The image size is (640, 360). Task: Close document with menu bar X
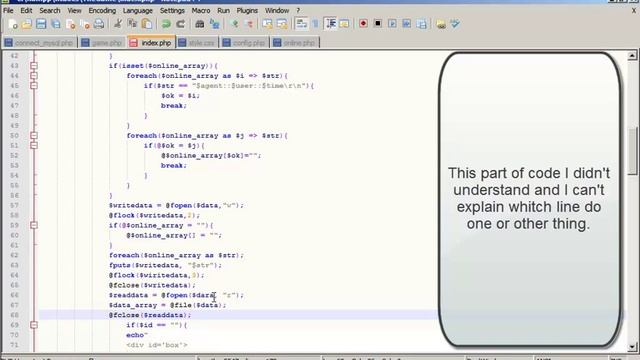pyautogui.click(x=633, y=11)
